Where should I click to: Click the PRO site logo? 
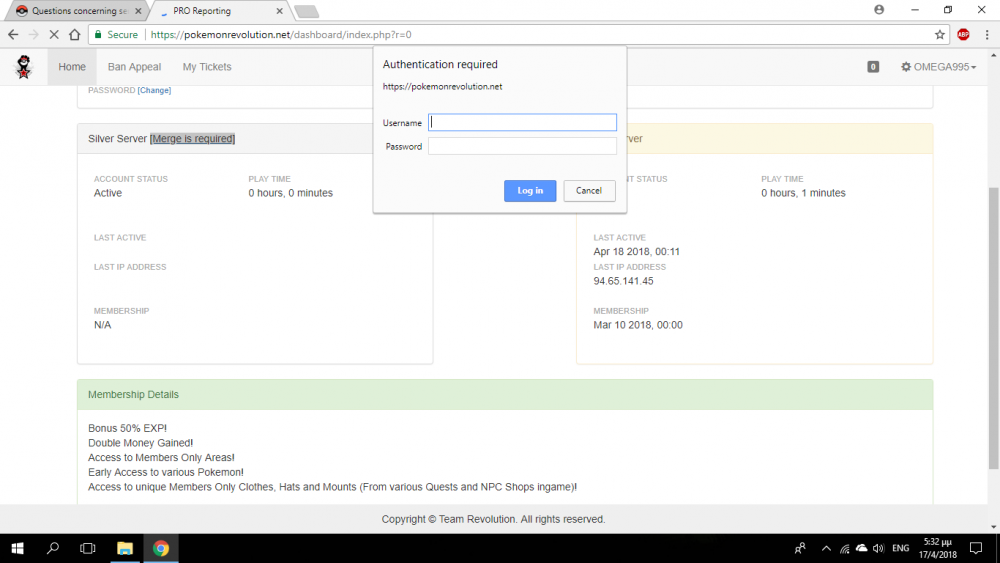(24, 66)
